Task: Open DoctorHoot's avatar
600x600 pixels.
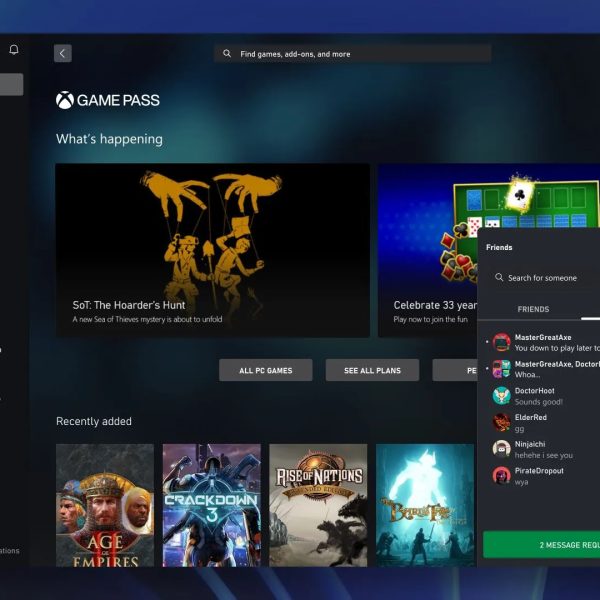Action: [x=501, y=396]
